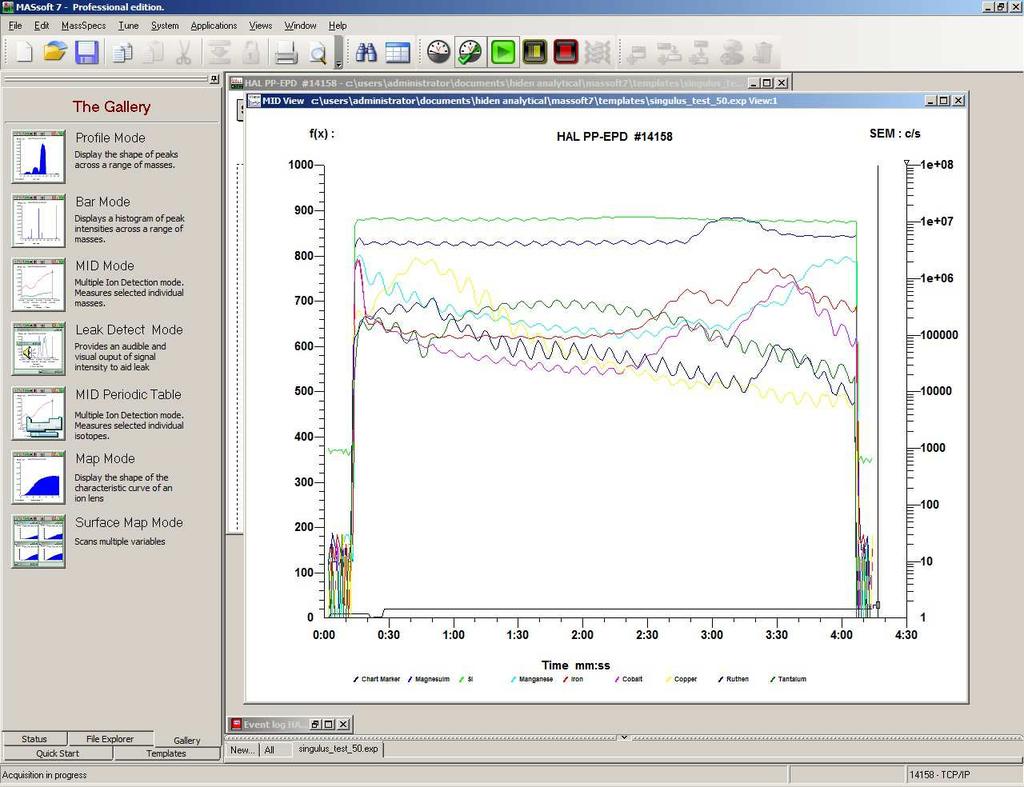Click the gauge with green checkmark icon
The height and width of the screenshot is (787, 1024).
[470, 52]
